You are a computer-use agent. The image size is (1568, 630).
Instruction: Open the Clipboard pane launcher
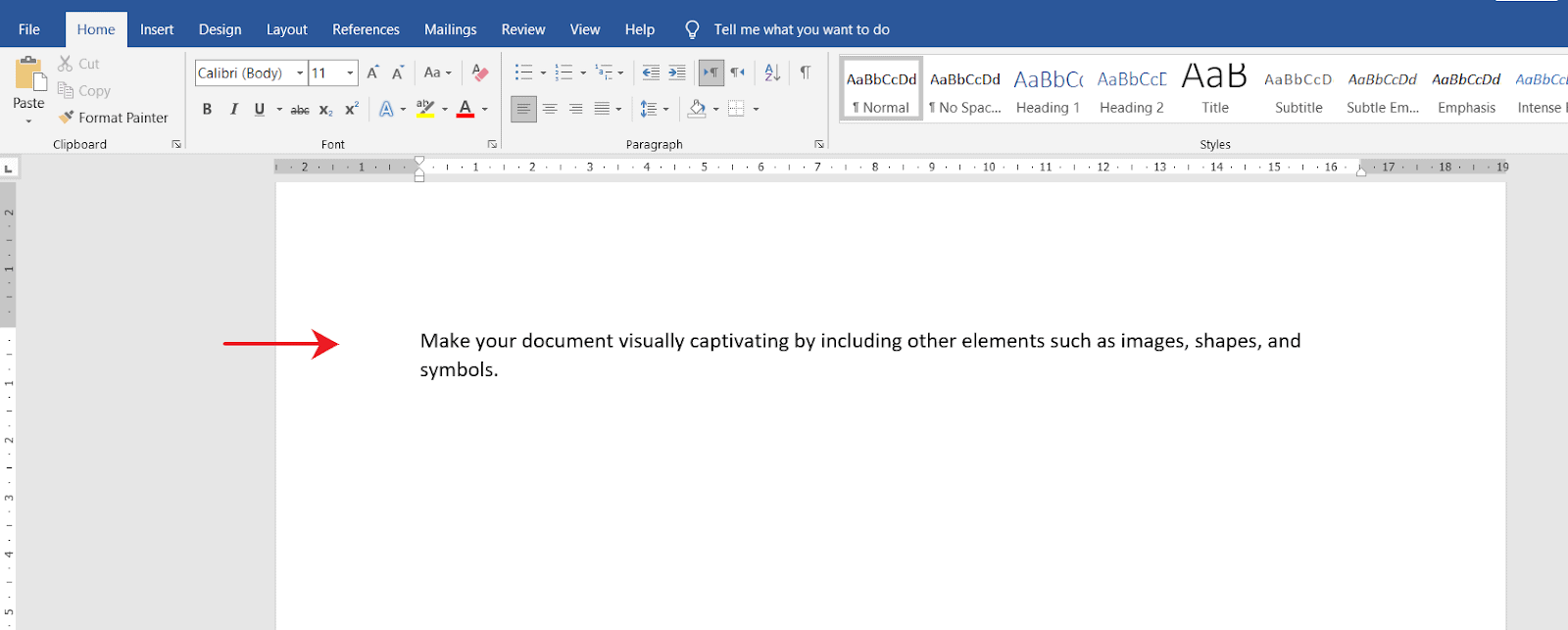176,144
